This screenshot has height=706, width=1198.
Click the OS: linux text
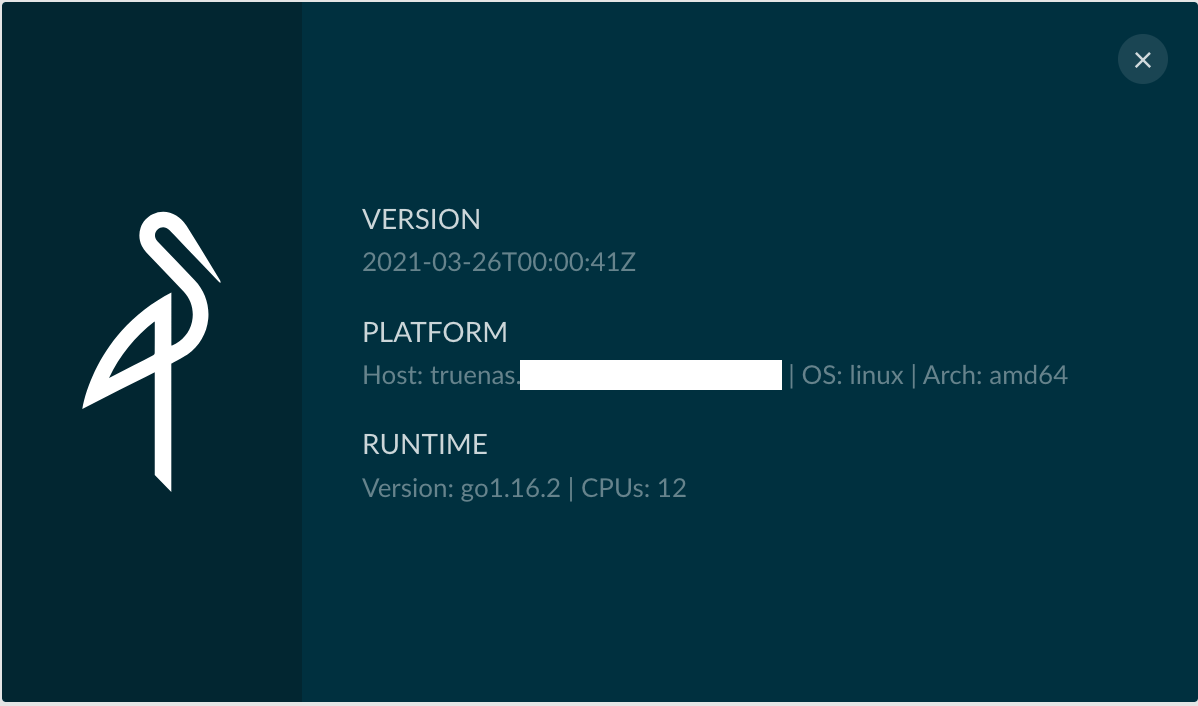pyautogui.click(x=853, y=375)
